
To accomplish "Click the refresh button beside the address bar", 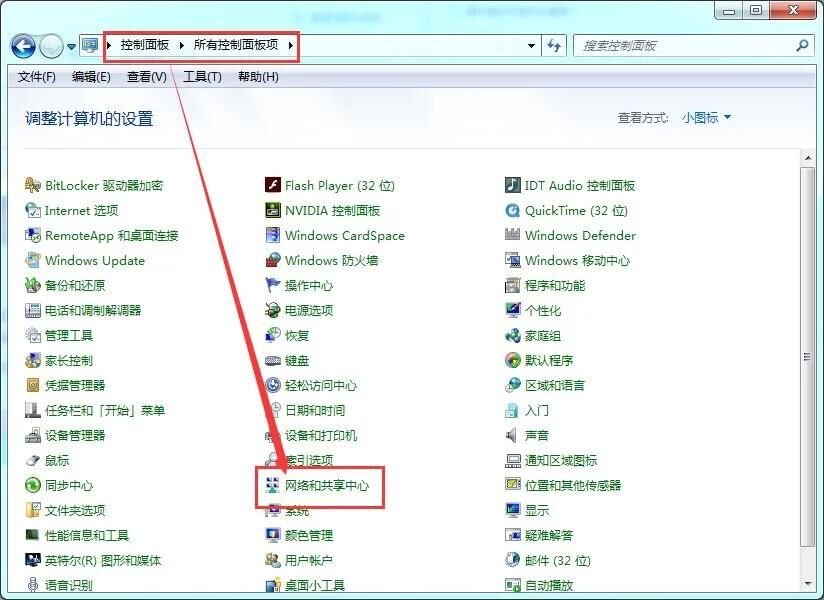I will pos(554,46).
